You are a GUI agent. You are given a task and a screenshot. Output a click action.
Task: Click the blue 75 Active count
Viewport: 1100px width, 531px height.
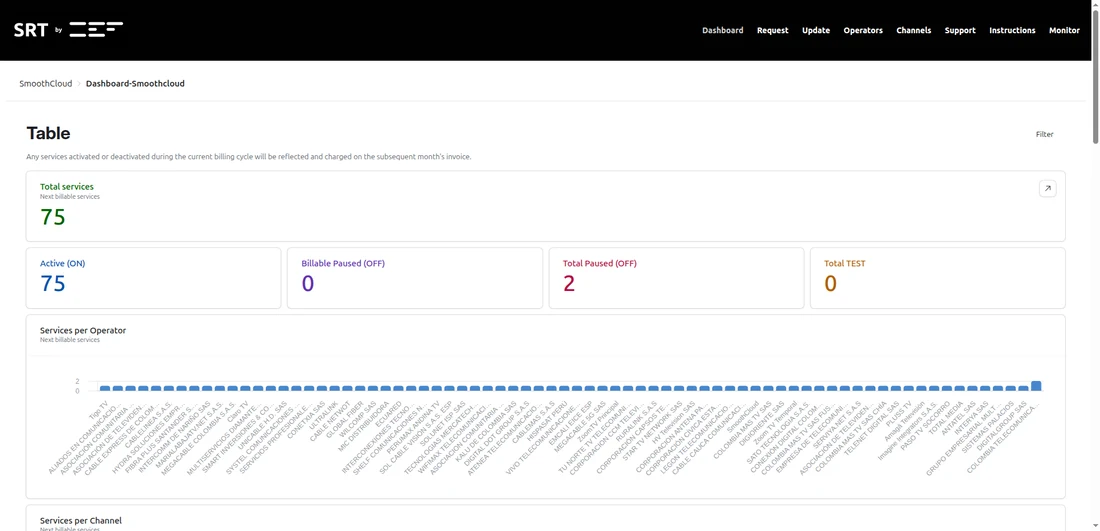click(53, 283)
